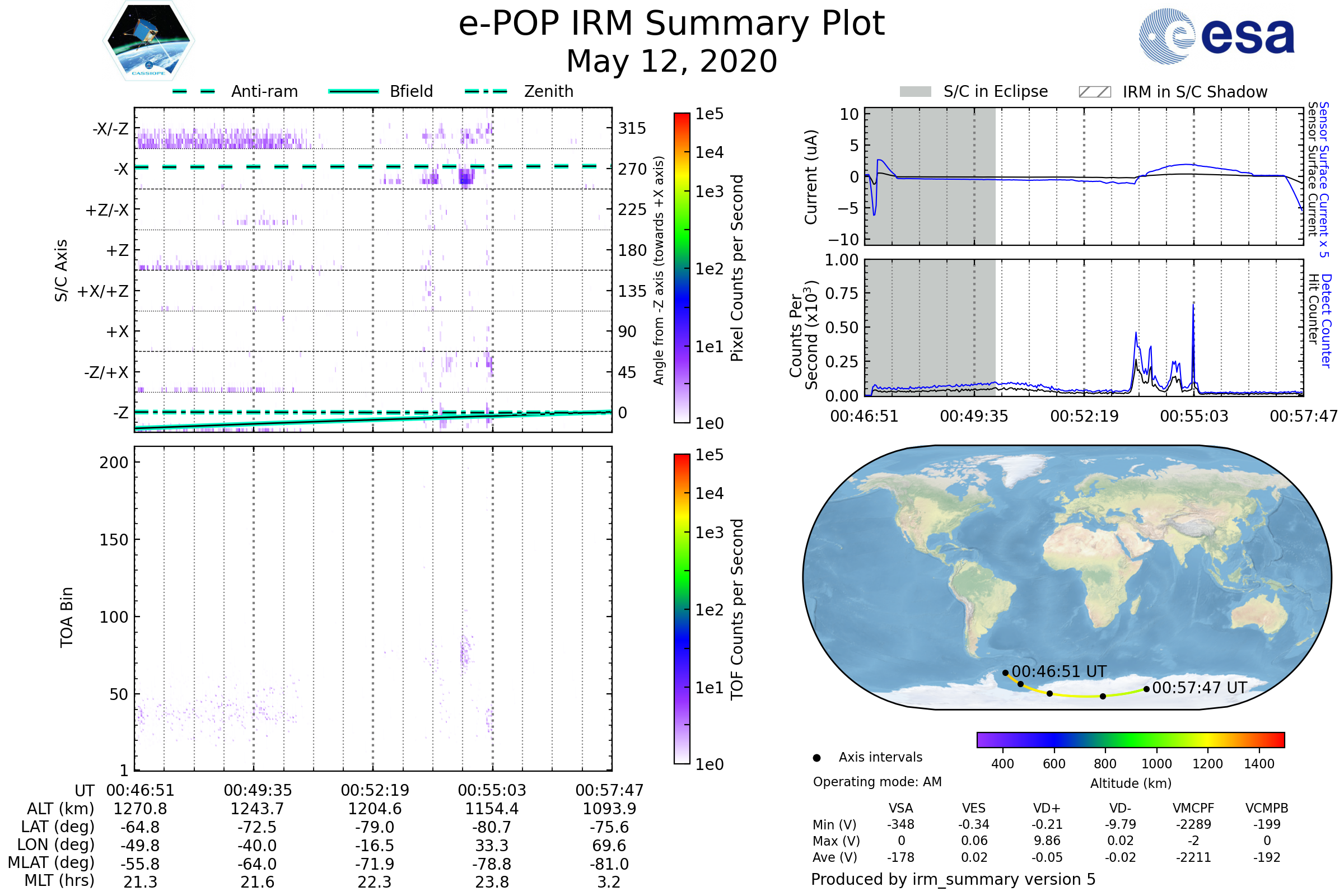Click the 00:57:47 UT track end point
The height and width of the screenshot is (896, 1344).
pyautogui.click(x=1146, y=689)
